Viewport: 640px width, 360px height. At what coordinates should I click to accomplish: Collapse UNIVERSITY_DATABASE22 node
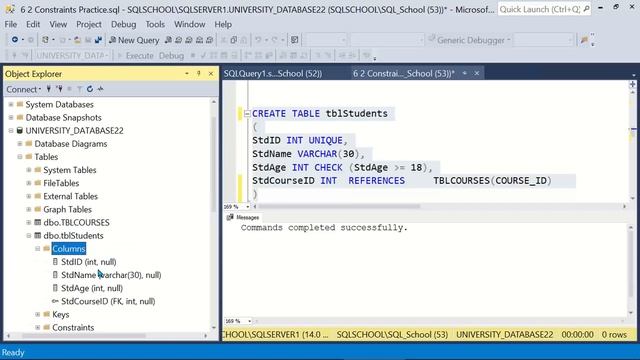tap(11, 131)
